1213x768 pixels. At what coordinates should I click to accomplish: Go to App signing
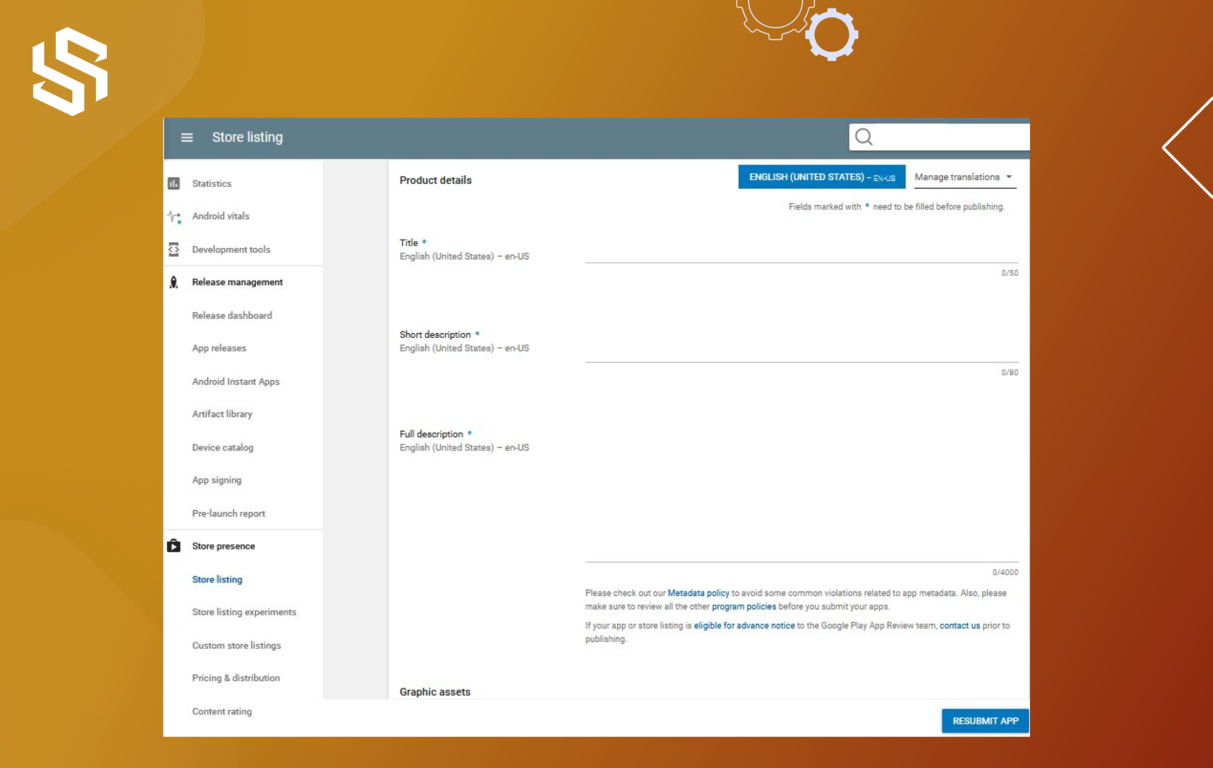coord(216,481)
